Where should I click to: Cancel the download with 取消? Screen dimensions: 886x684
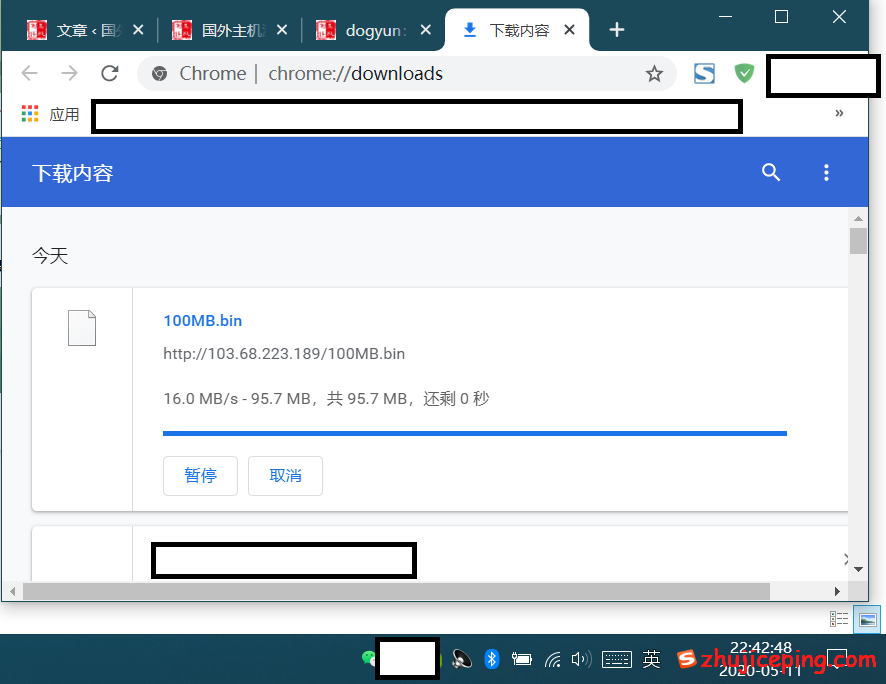(285, 476)
